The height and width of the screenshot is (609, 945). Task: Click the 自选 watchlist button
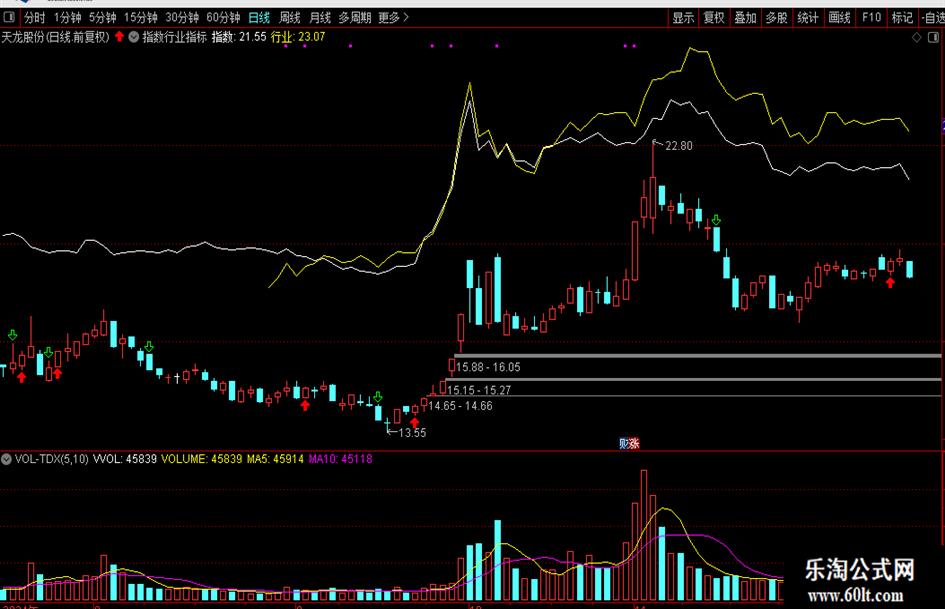932,18
